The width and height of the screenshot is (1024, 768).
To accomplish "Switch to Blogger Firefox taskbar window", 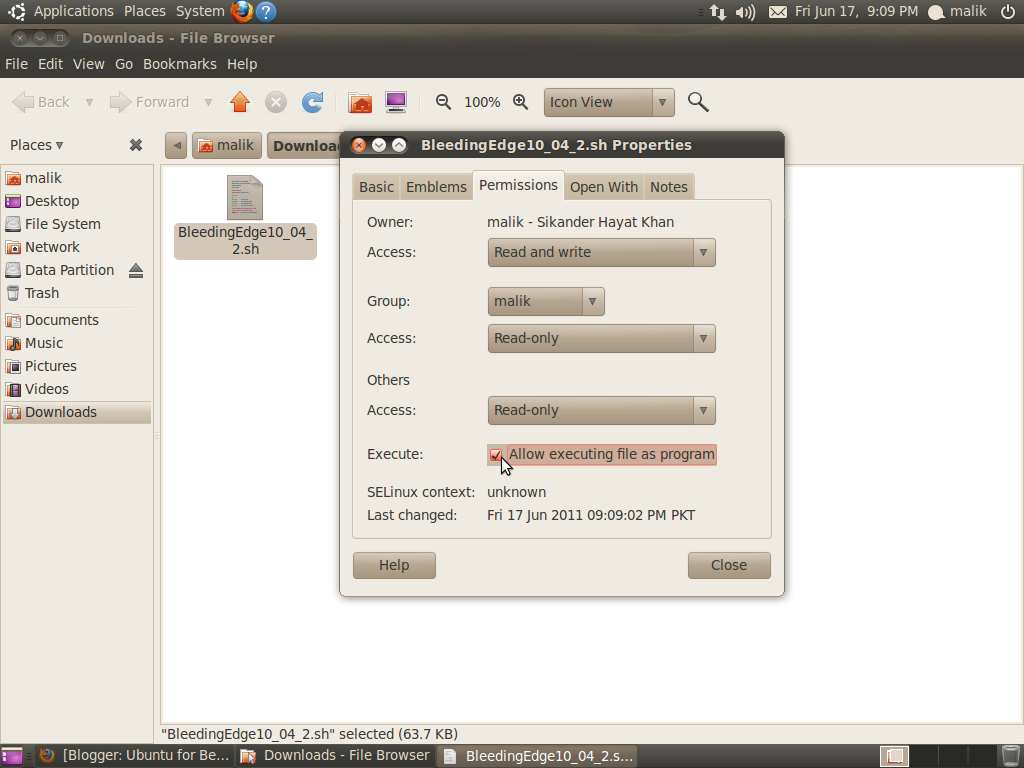I will click(x=135, y=756).
